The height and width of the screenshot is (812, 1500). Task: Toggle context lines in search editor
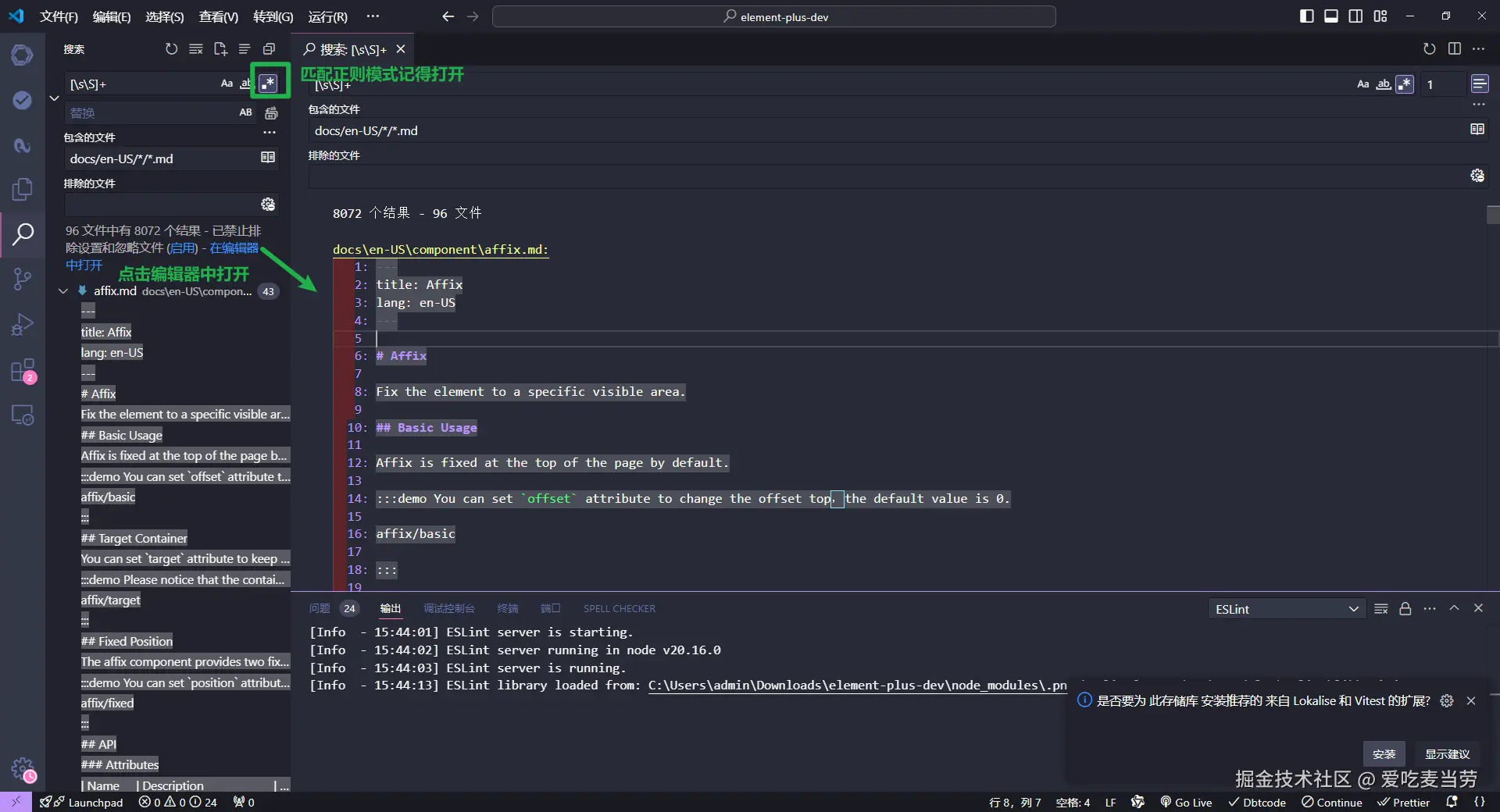1479,84
